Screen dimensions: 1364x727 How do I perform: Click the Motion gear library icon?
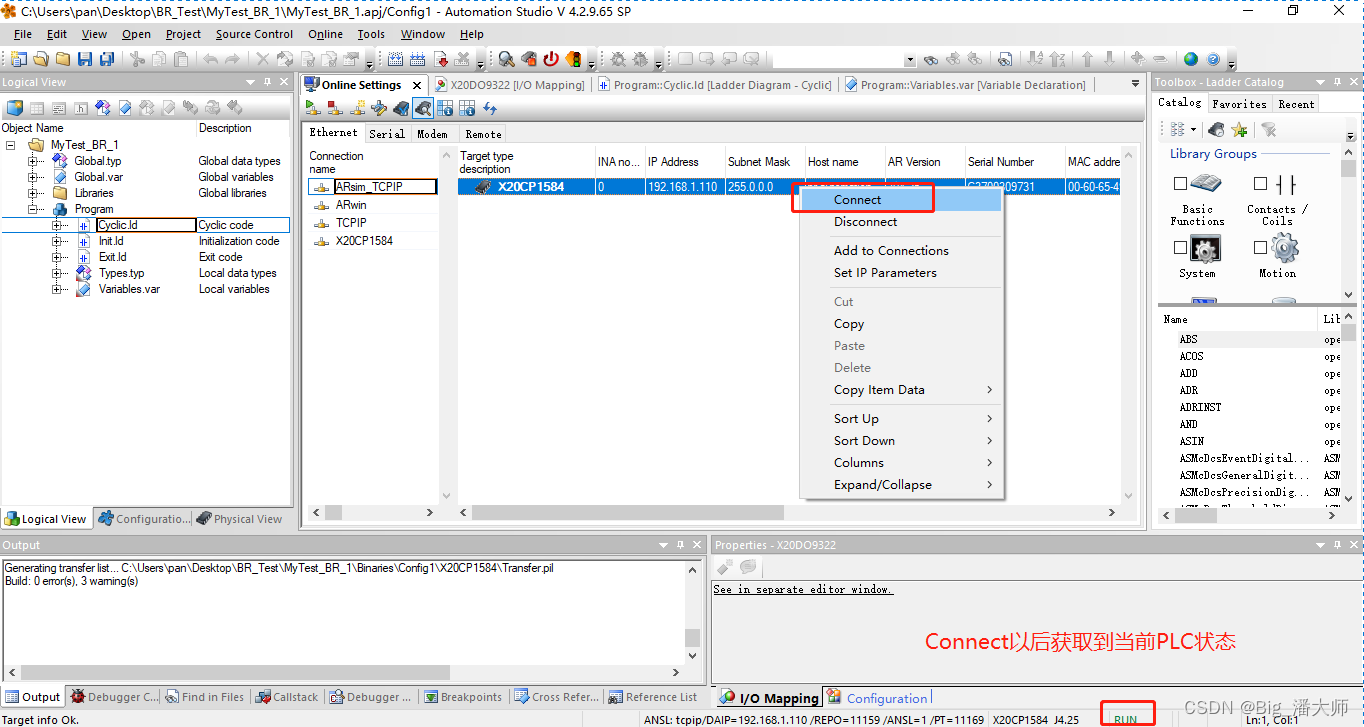(x=1285, y=248)
